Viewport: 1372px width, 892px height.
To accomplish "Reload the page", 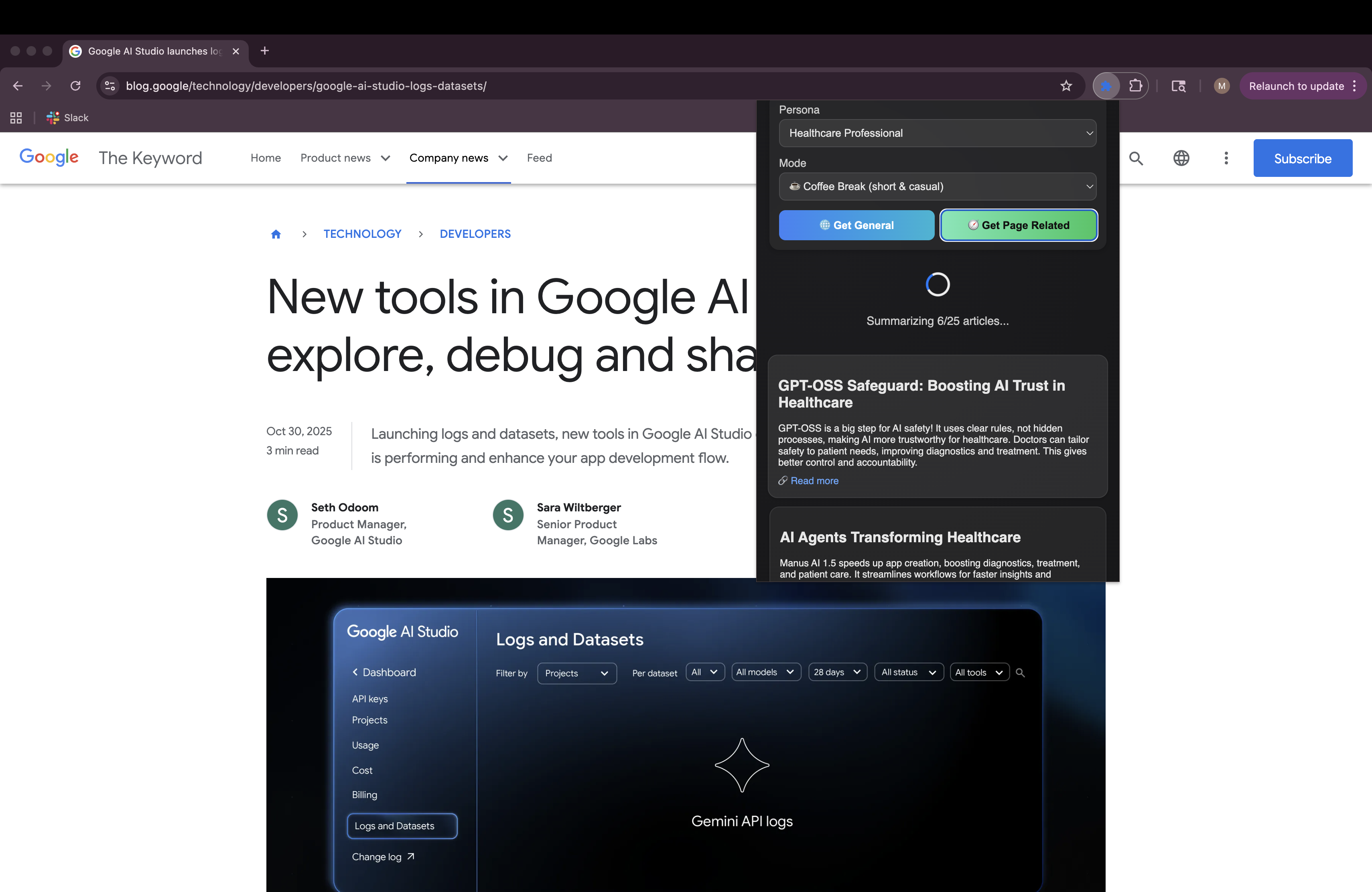I will [75, 86].
